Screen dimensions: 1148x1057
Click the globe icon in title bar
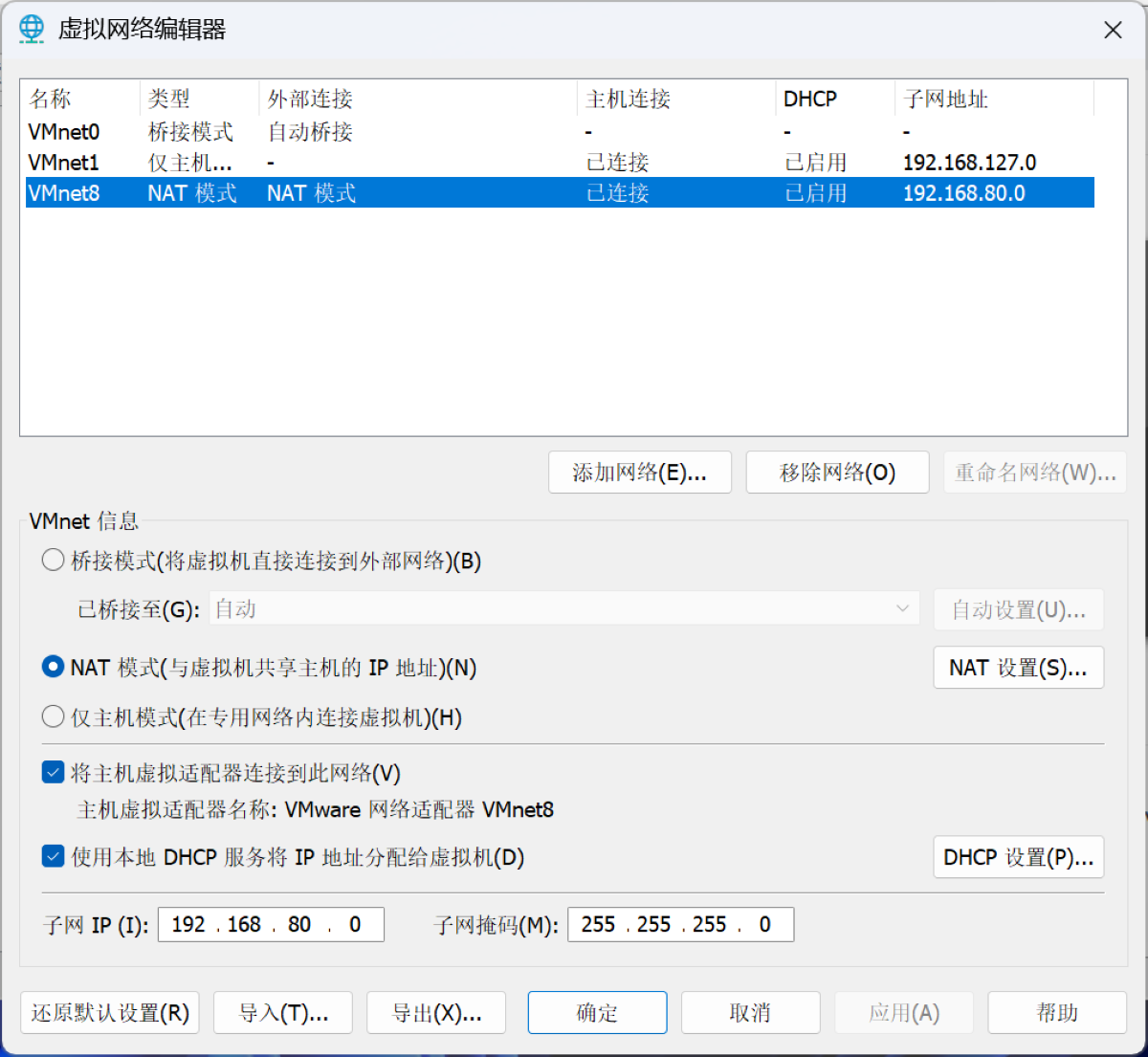(x=32, y=30)
